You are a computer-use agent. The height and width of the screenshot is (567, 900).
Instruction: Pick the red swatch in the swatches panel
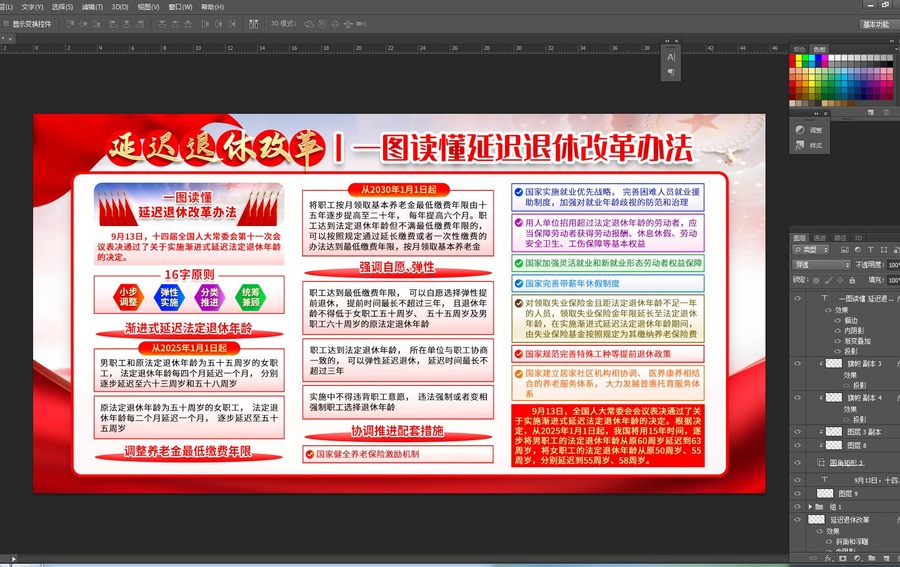tap(793, 58)
